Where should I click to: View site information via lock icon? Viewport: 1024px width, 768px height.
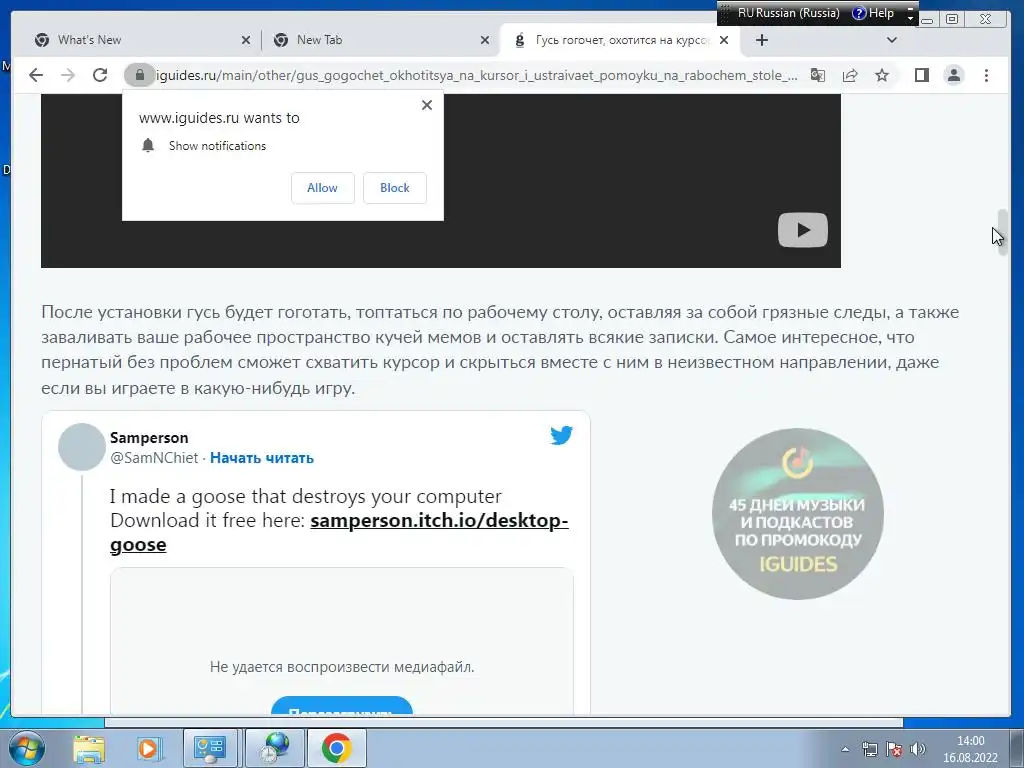139,75
